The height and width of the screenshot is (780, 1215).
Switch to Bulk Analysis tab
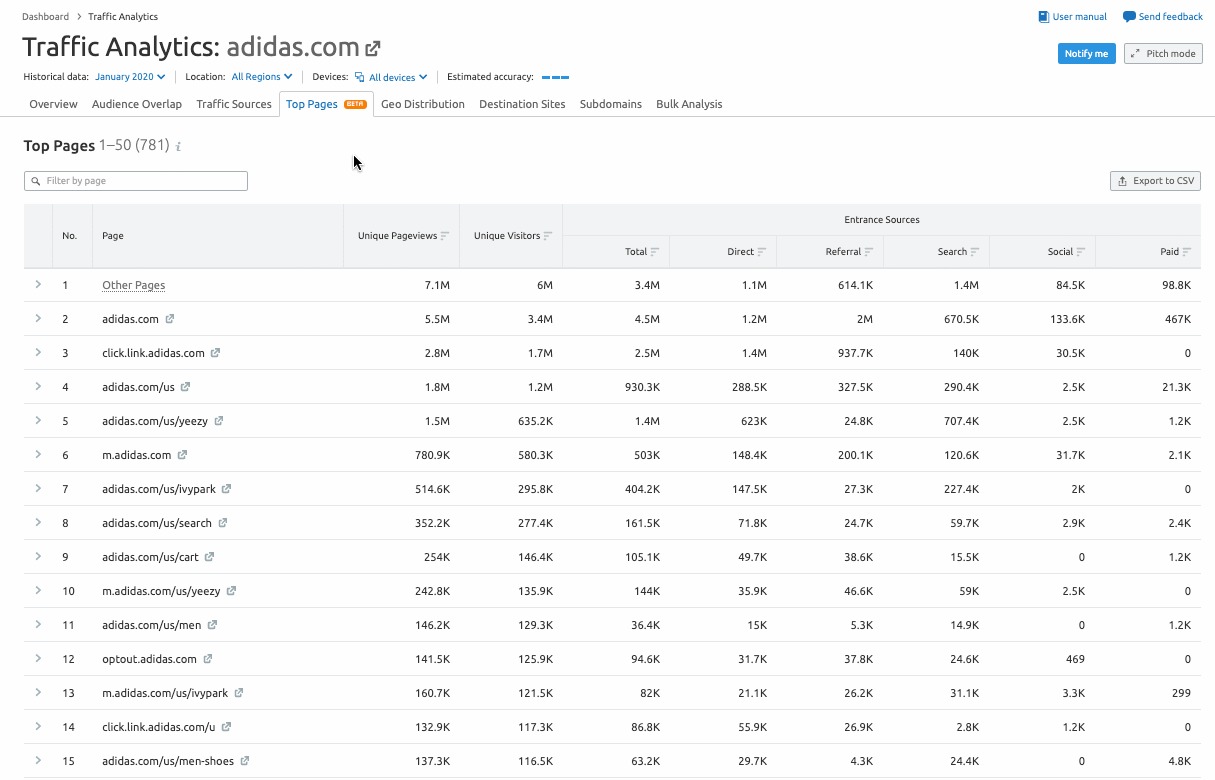coord(689,104)
